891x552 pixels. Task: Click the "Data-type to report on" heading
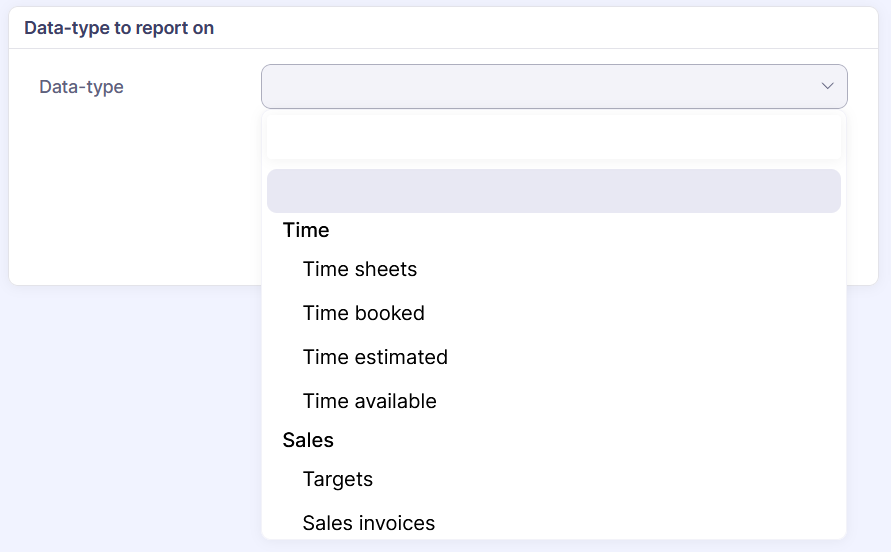[x=119, y=28]
